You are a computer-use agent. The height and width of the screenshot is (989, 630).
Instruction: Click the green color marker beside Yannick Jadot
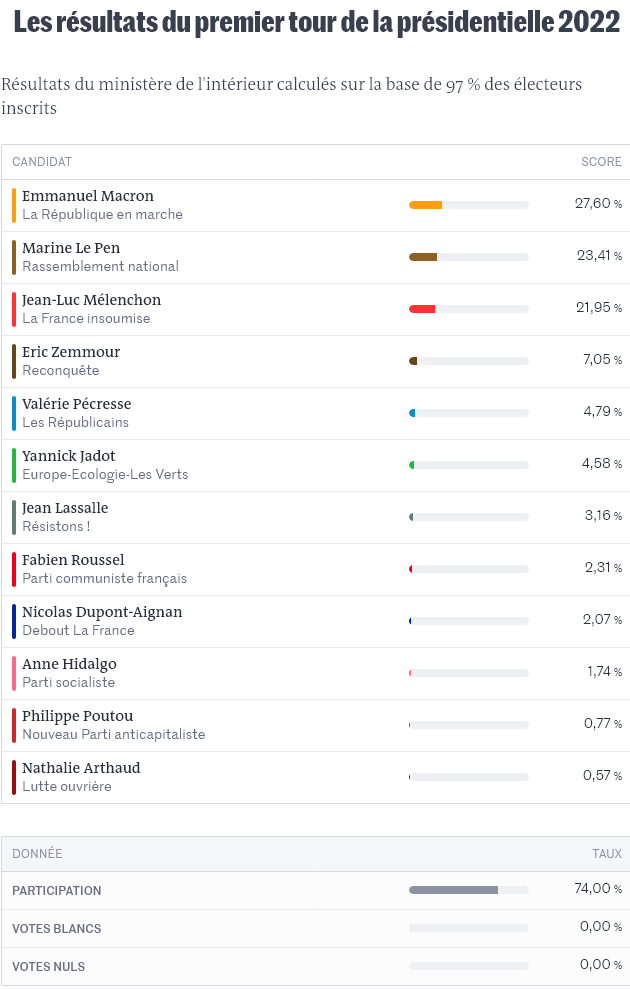click(14, 465)
